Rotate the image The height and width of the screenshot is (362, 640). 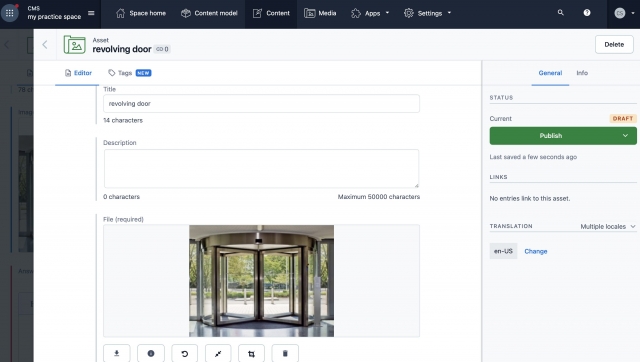184,353
